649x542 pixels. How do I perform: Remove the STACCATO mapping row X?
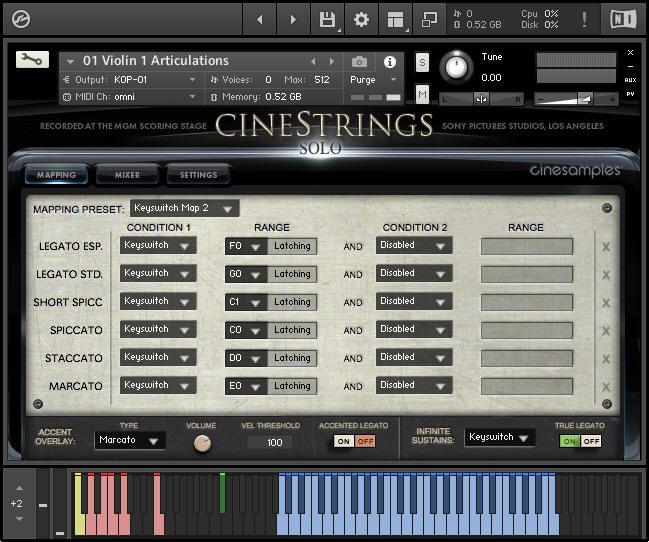point(606,359)
